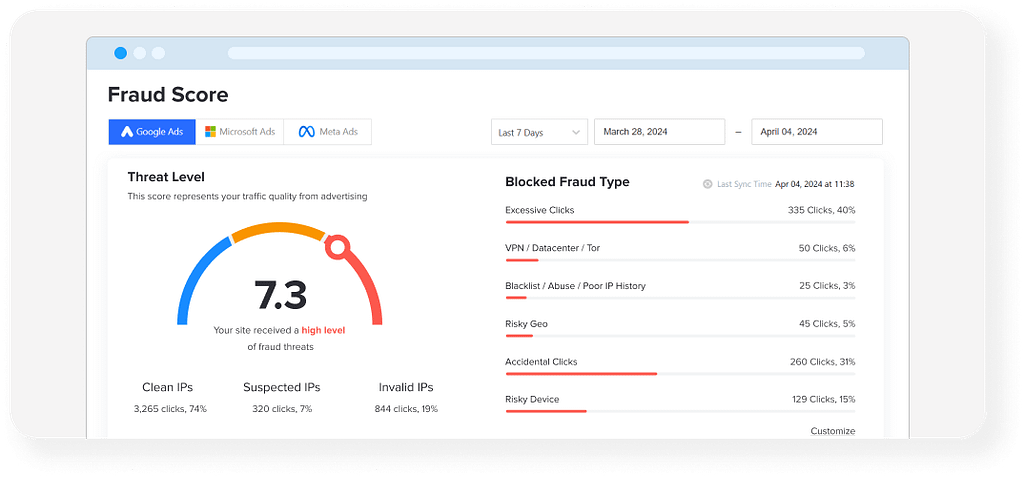Click the Risky Geo progress bar
This screenshot has height=477, width=1024.
tap(680, 336)
